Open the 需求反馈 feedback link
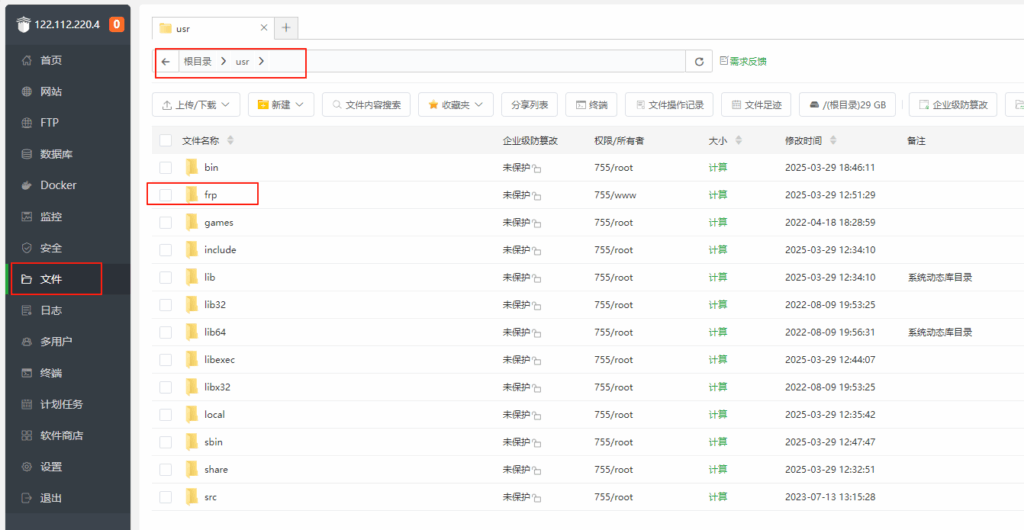 click(743, 61)
